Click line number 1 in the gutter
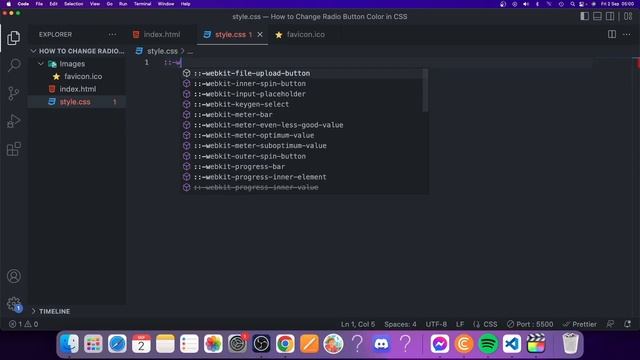640x360 pixels. (147, 62)
